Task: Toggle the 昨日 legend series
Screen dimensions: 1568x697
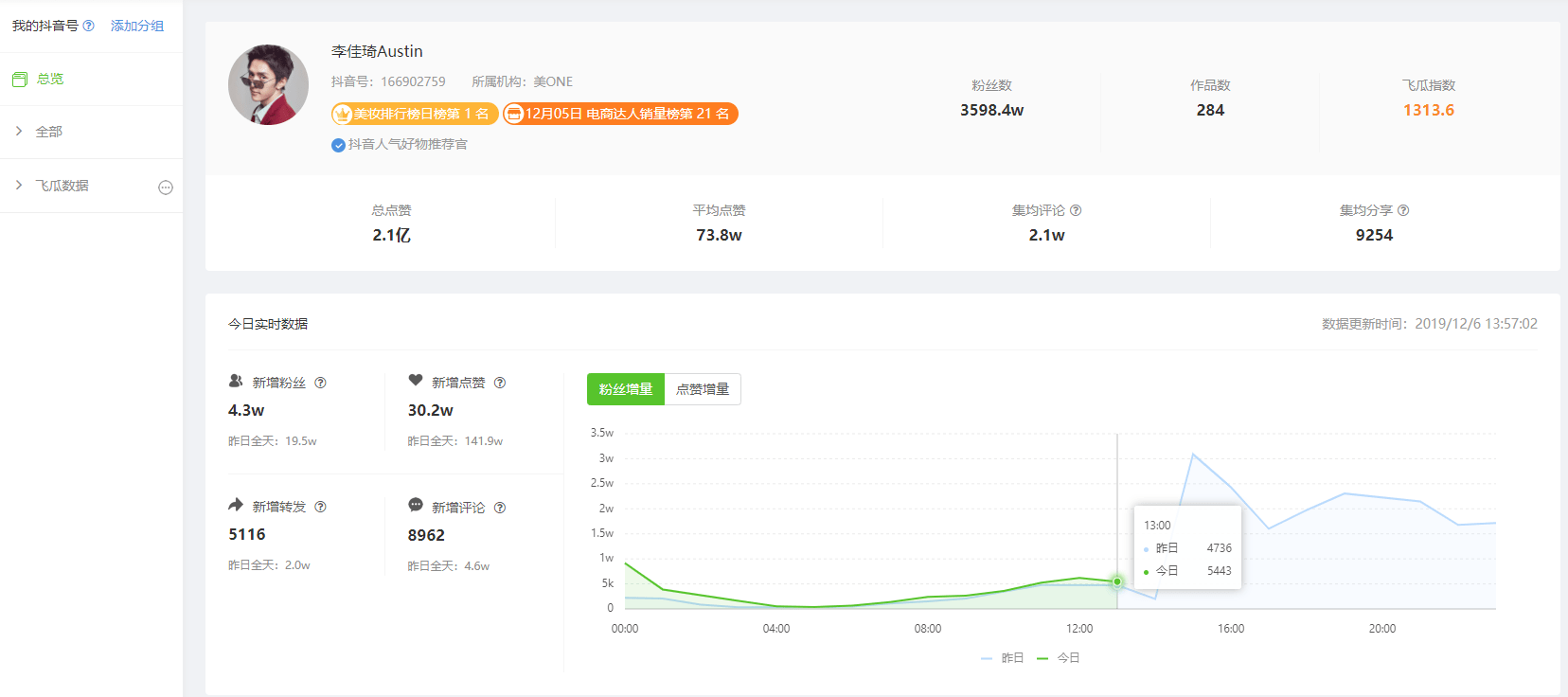Action: coord(1003,658)
